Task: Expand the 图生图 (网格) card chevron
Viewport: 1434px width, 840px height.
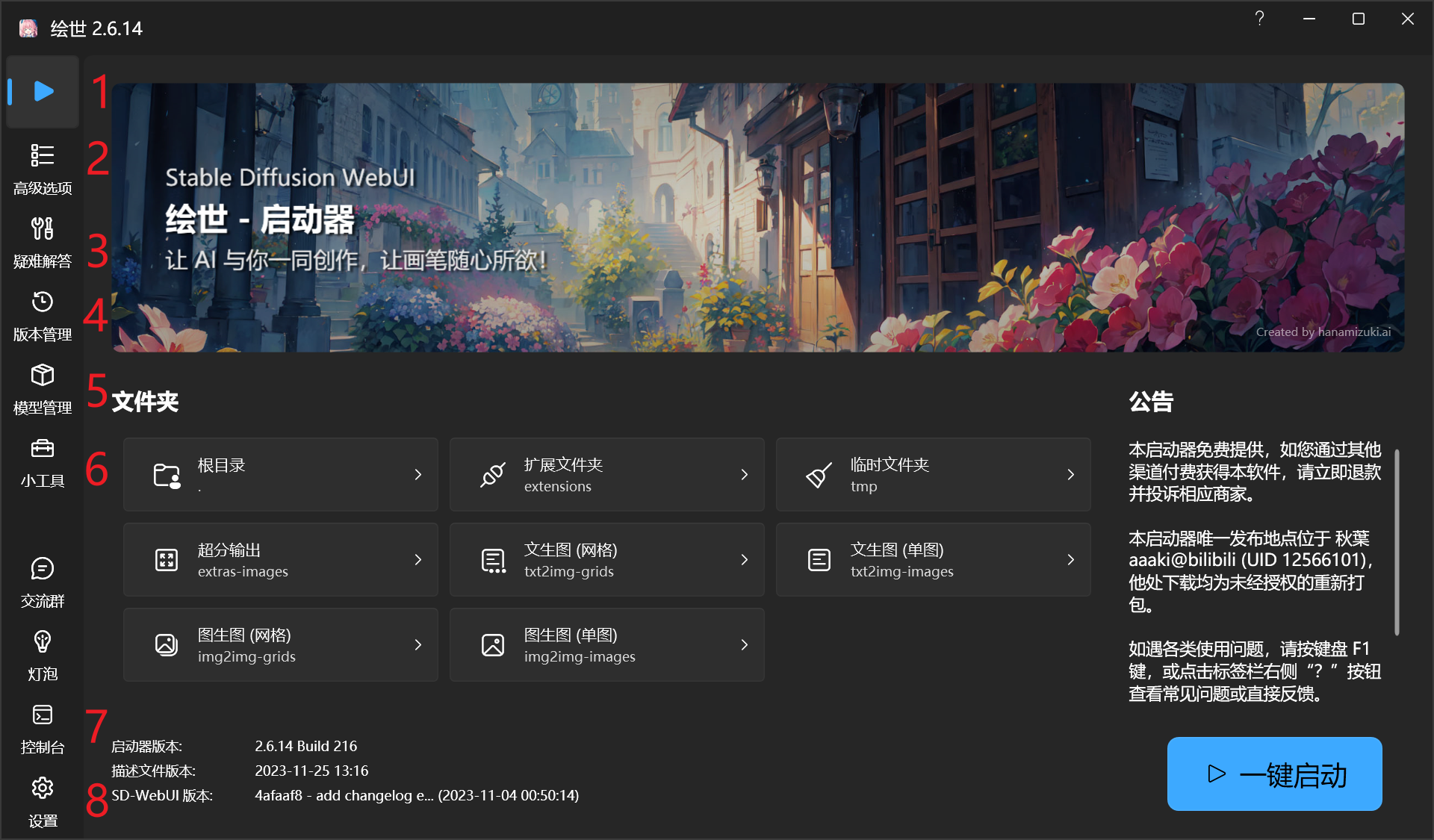Action: (418, 645)
